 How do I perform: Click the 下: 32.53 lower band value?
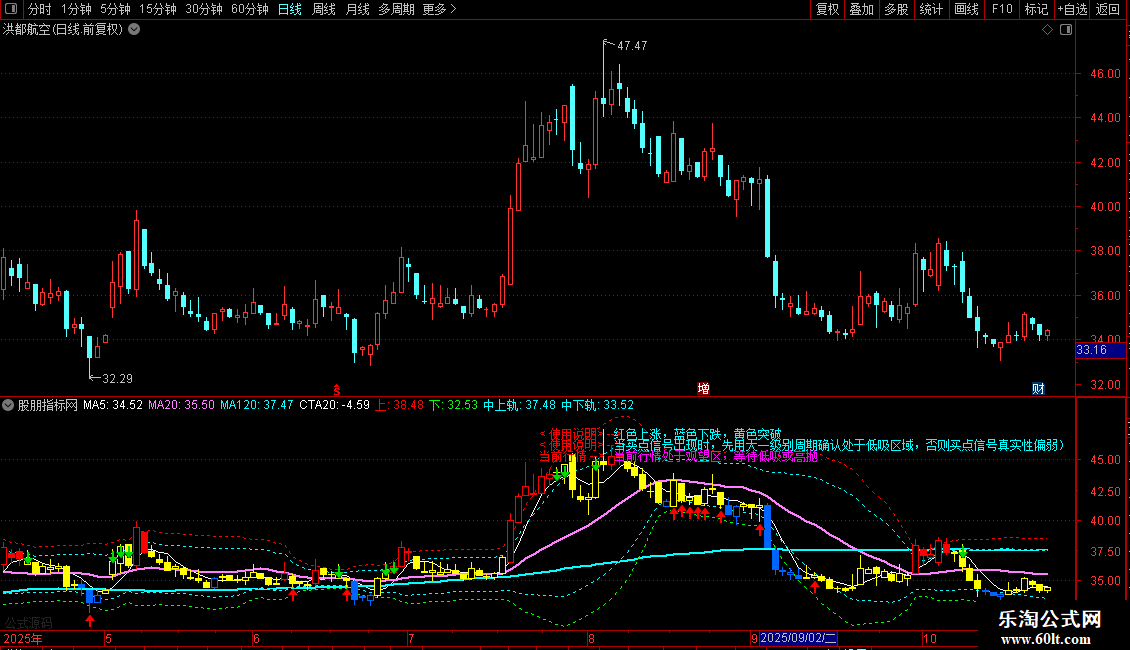454,405
